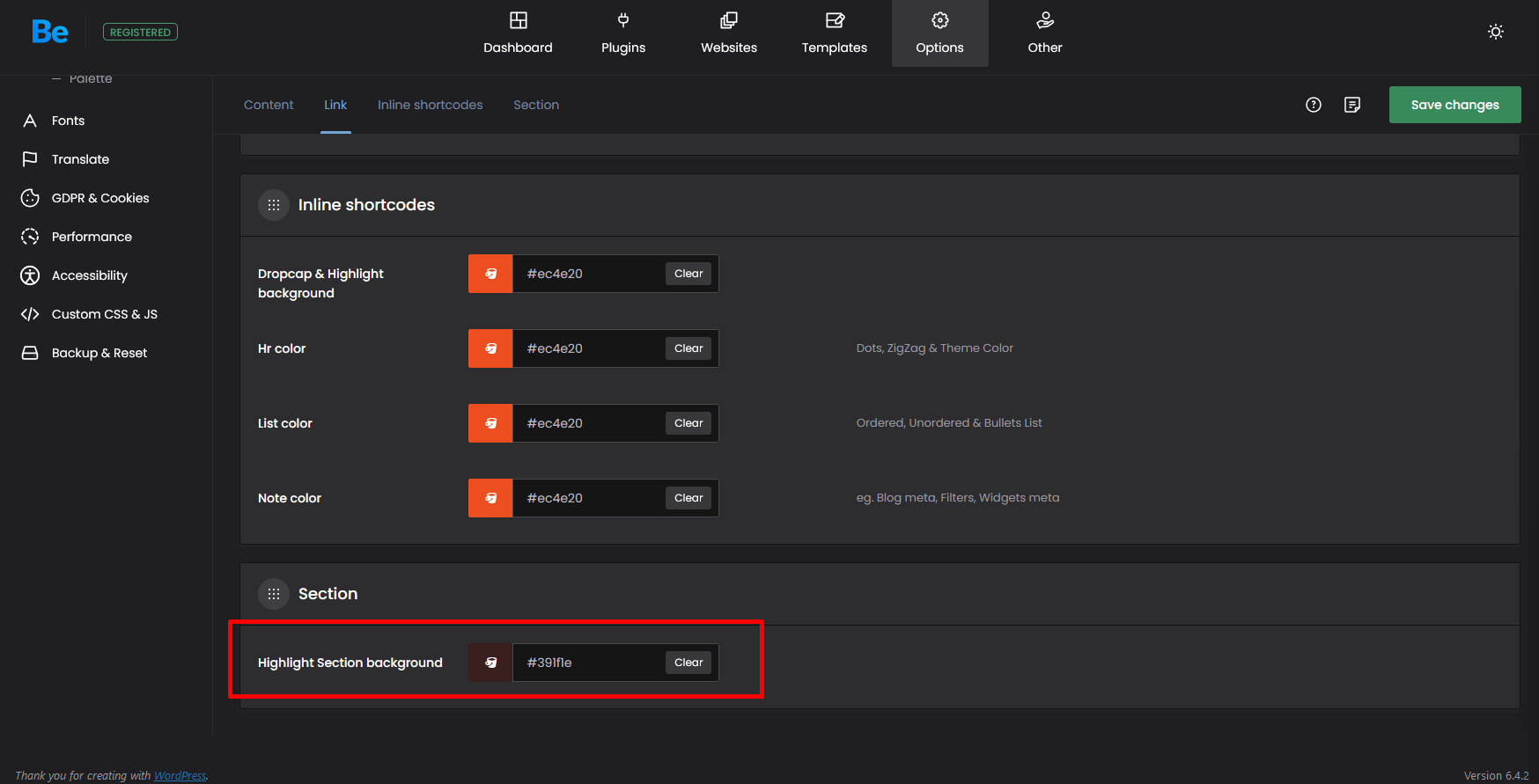Switch to the Content tab
1539x784 pixels.
tap(269, 105)
